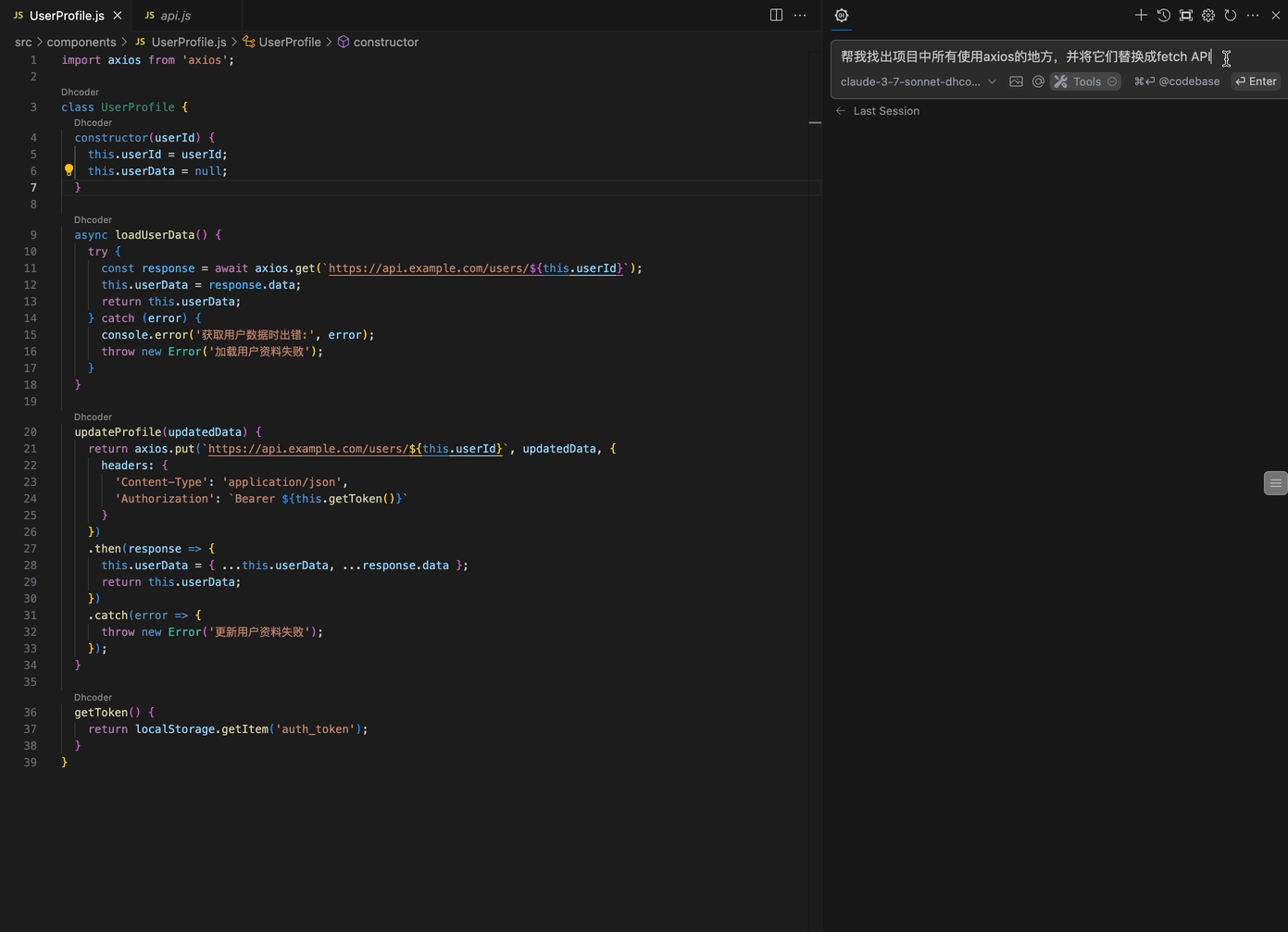The image size is (1288, 932).
Task: Open UserProfile class breadcrumb item
Action: coord(281,42)
